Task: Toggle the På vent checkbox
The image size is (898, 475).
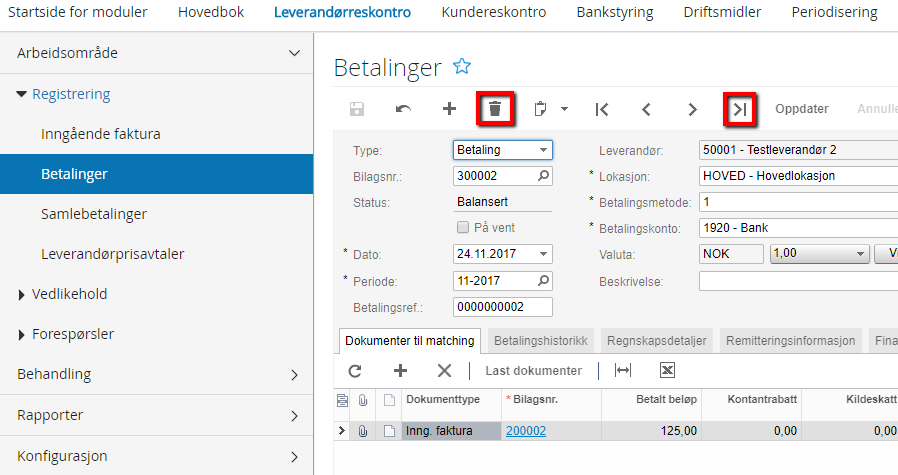Action: click(462, 227)
